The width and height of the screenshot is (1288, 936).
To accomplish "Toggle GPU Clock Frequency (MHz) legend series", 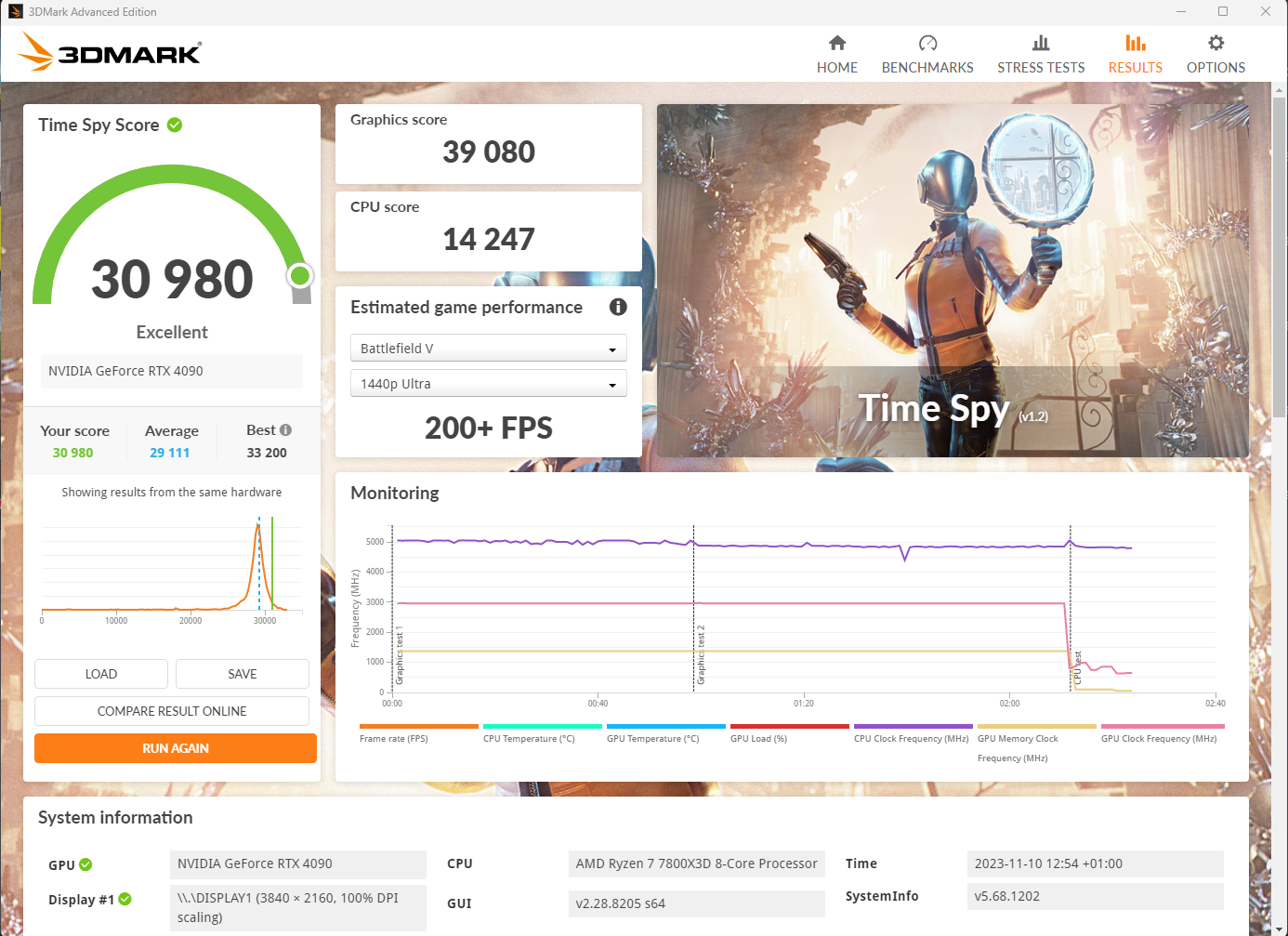I will coord(1162,734).
